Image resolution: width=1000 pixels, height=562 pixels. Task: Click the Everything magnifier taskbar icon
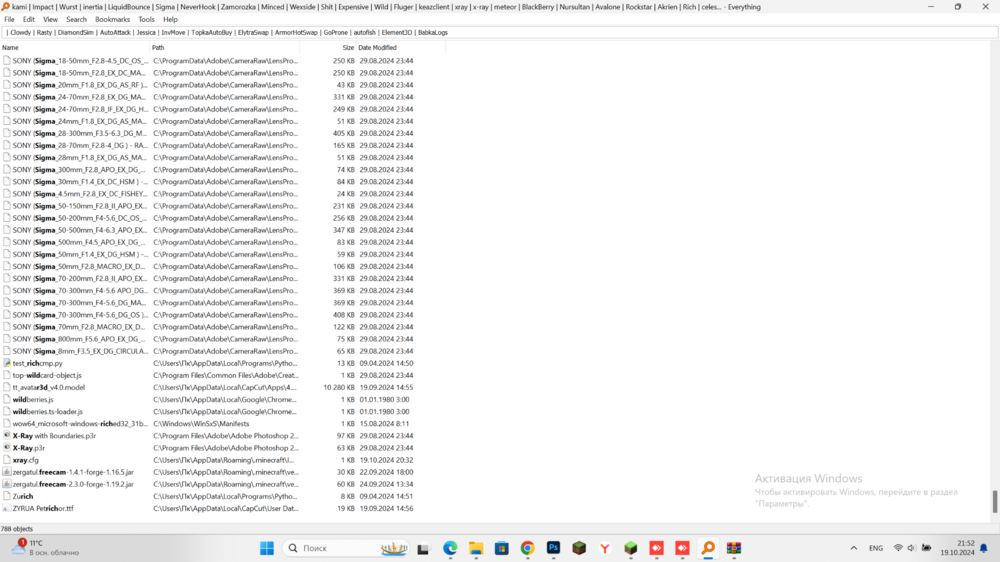[x=708, y=548]
